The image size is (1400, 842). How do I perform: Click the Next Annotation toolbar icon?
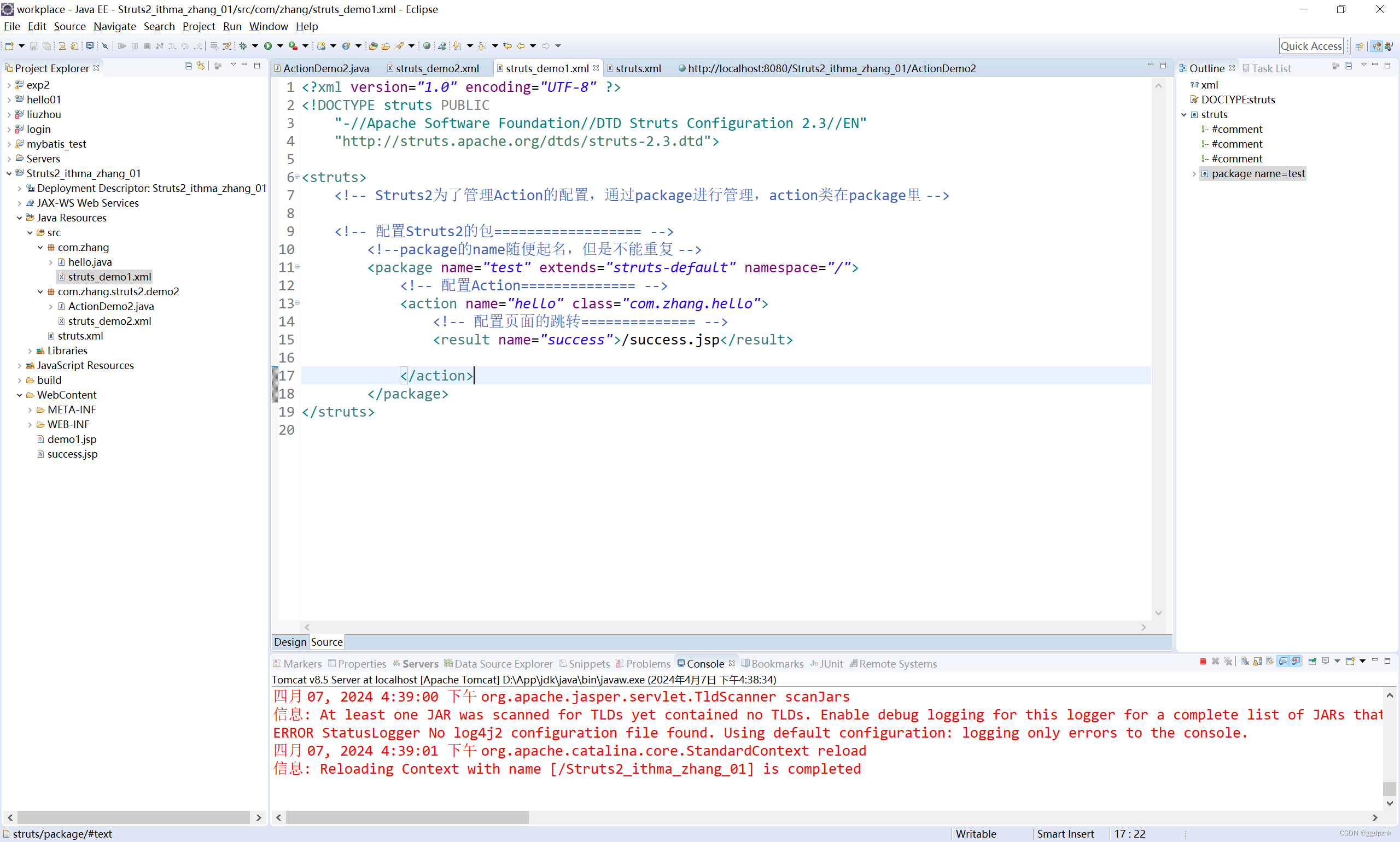coord(457,46)
